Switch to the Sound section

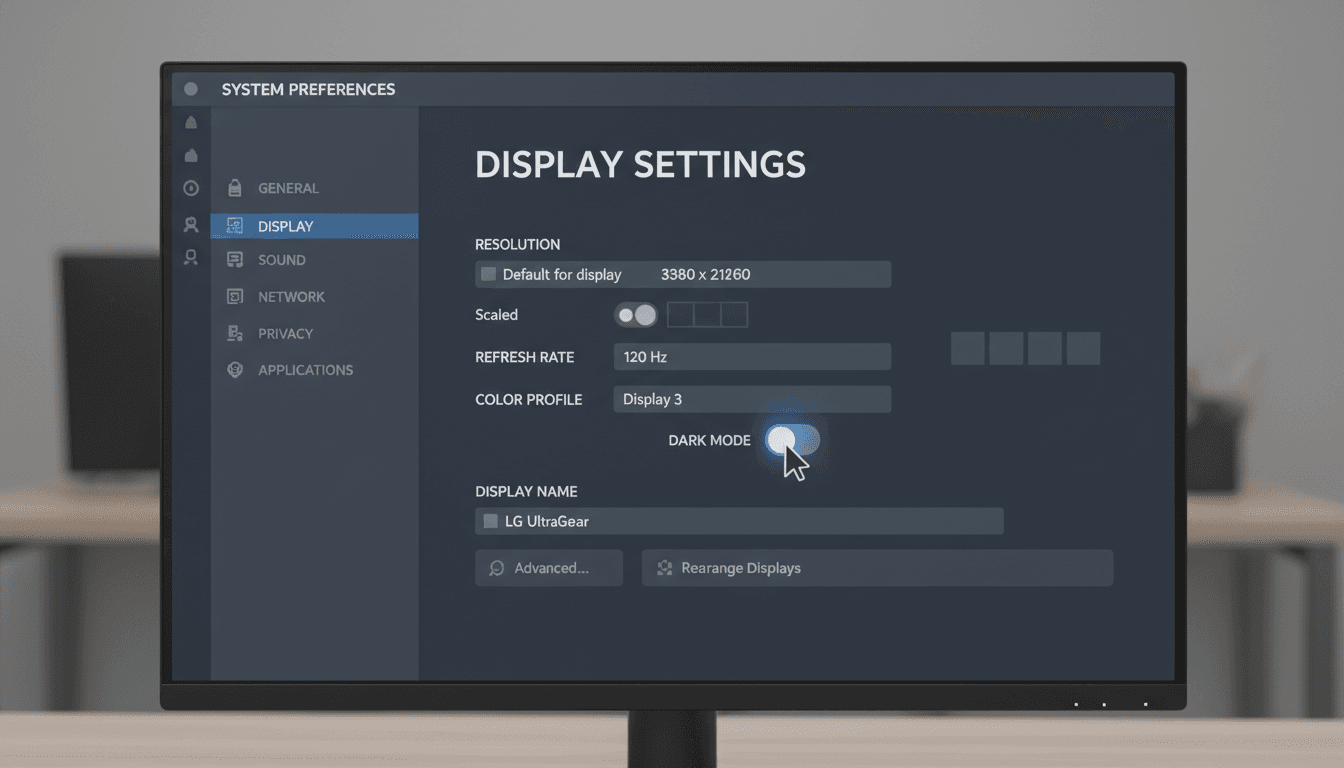coord(288,259)
